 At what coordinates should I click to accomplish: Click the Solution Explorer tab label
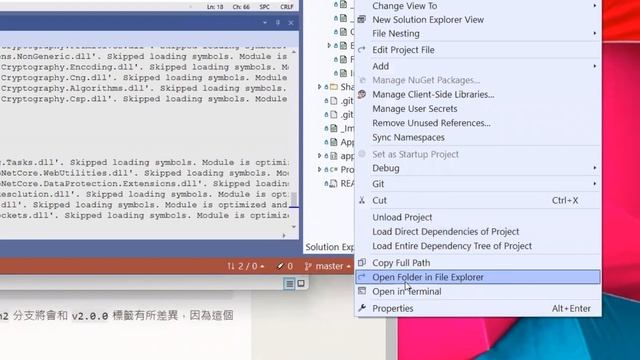click(x=330, y=247)
